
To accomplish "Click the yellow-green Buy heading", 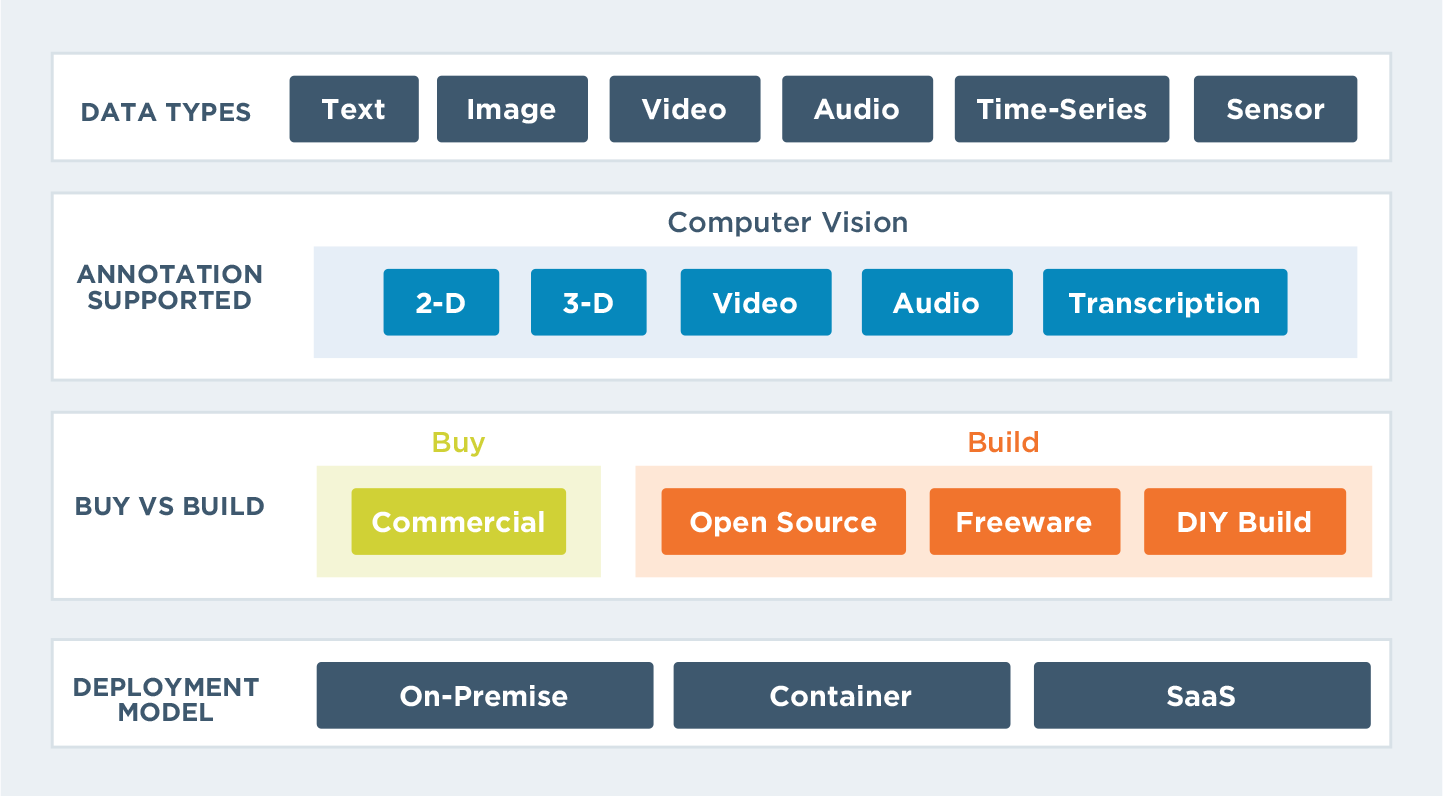I will pos(459,442).
